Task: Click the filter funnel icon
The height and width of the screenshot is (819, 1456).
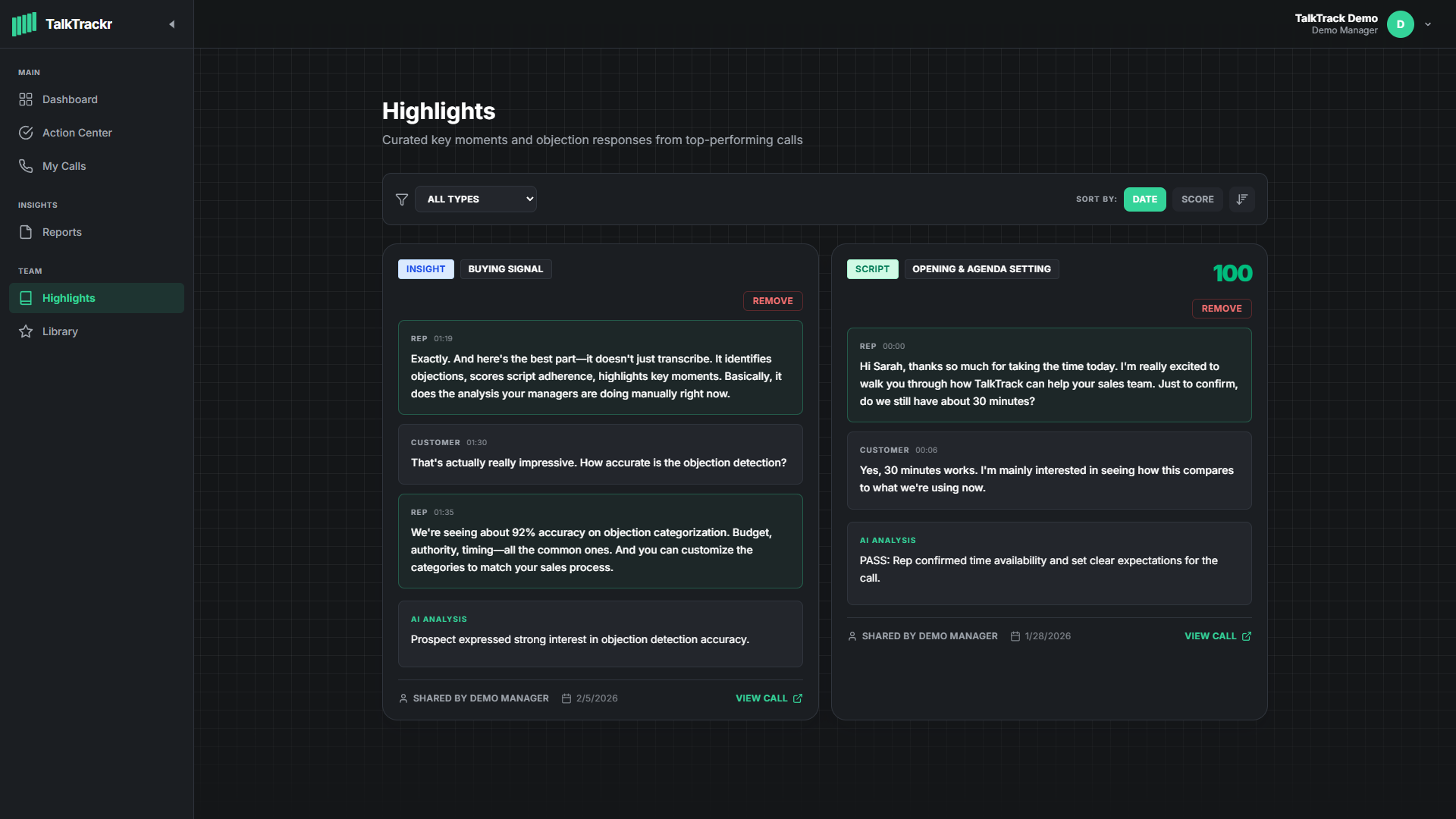Action: tap(402, 199)
